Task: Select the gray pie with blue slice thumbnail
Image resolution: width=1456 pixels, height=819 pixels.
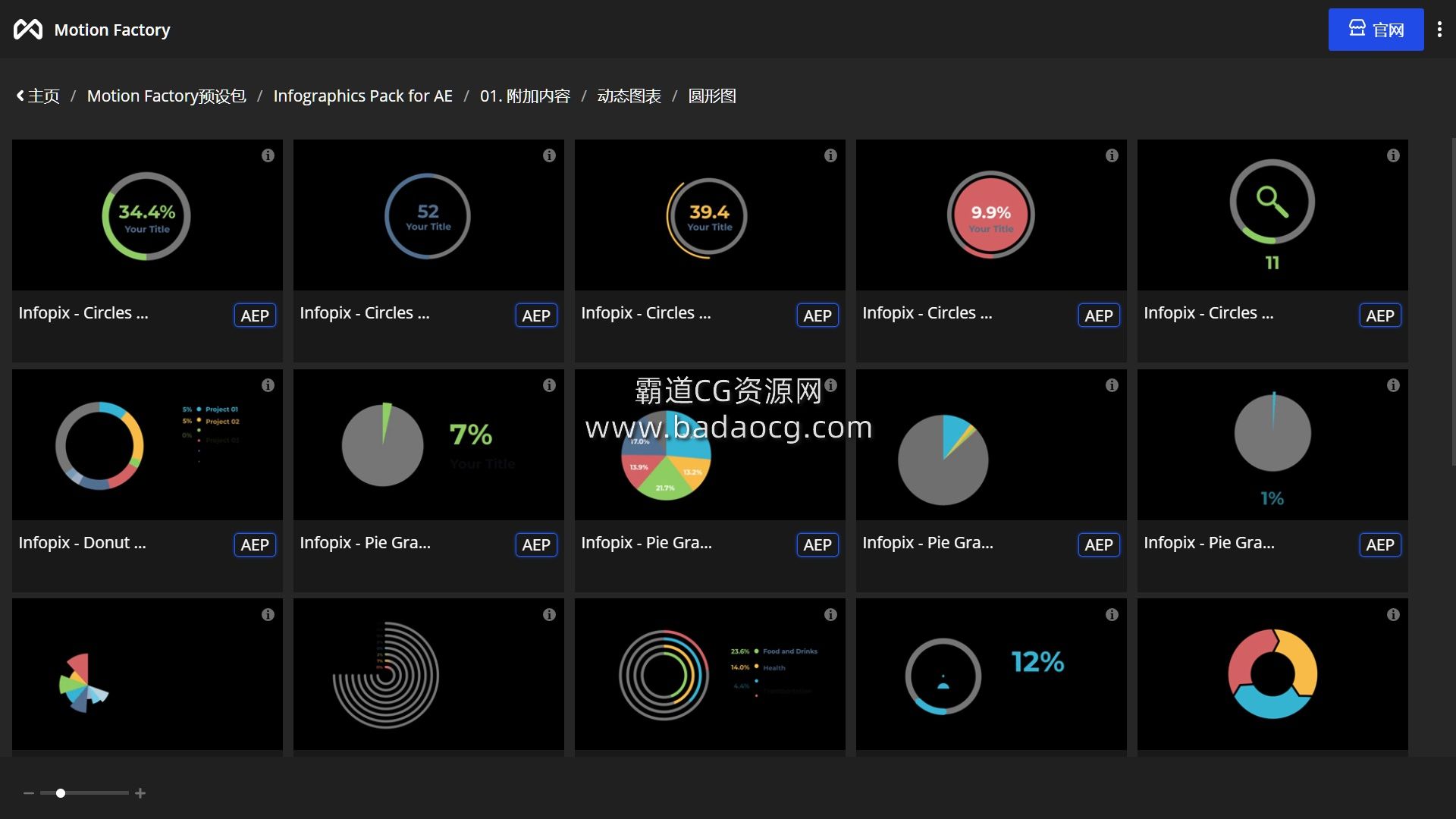Action: click(991, 445)
